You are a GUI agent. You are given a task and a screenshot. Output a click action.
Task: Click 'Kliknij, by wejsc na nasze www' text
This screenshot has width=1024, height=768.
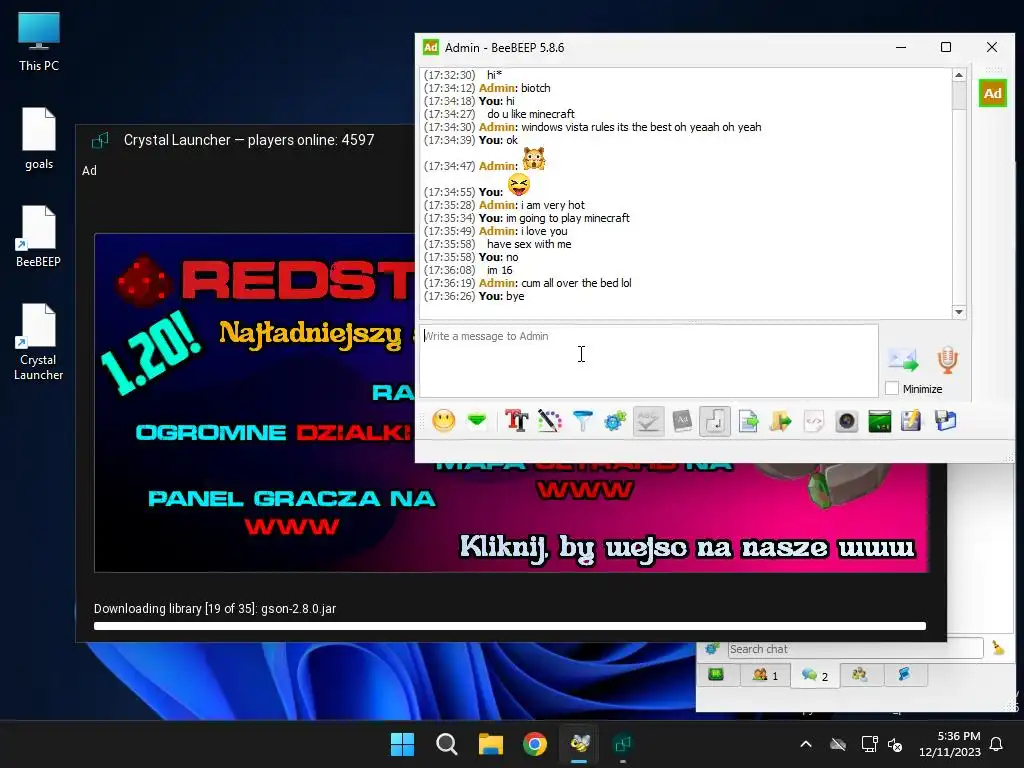[x=687, y=547]
